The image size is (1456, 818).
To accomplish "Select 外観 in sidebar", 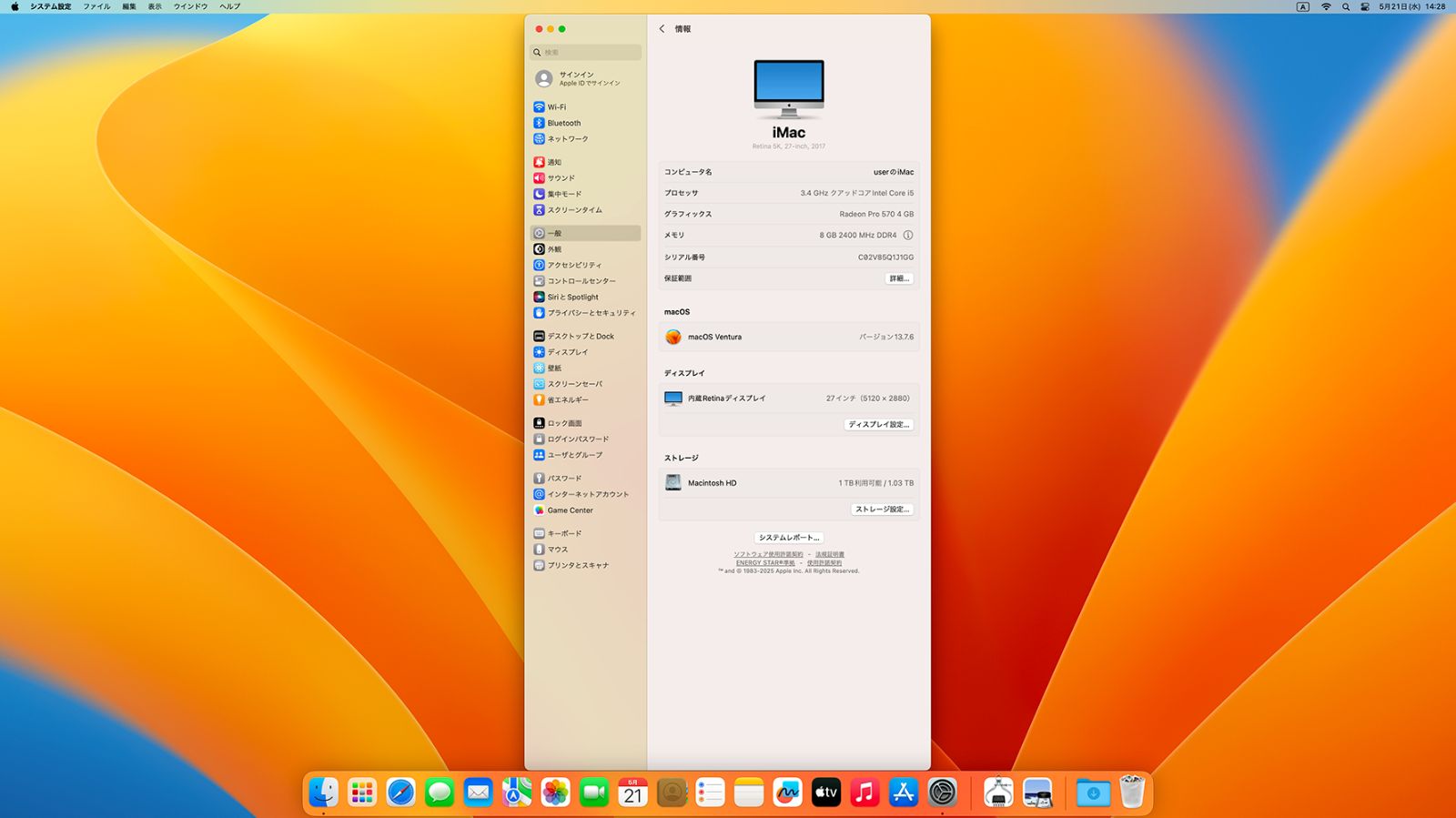I will (x=586, y=249).
